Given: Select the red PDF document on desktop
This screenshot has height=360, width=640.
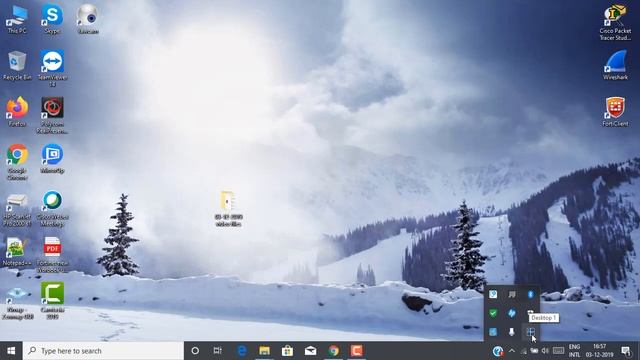Looking at the screenshot, I should click(52, 255).
